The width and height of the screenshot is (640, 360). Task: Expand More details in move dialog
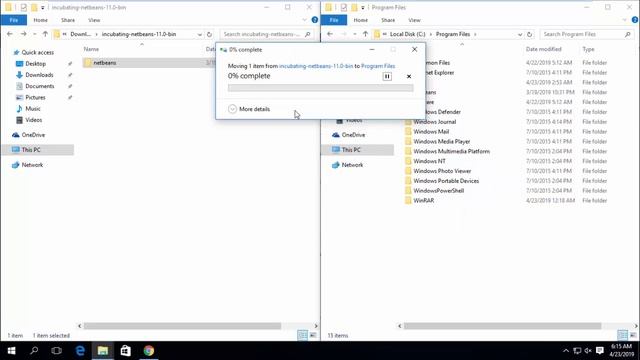pos(249,109)
